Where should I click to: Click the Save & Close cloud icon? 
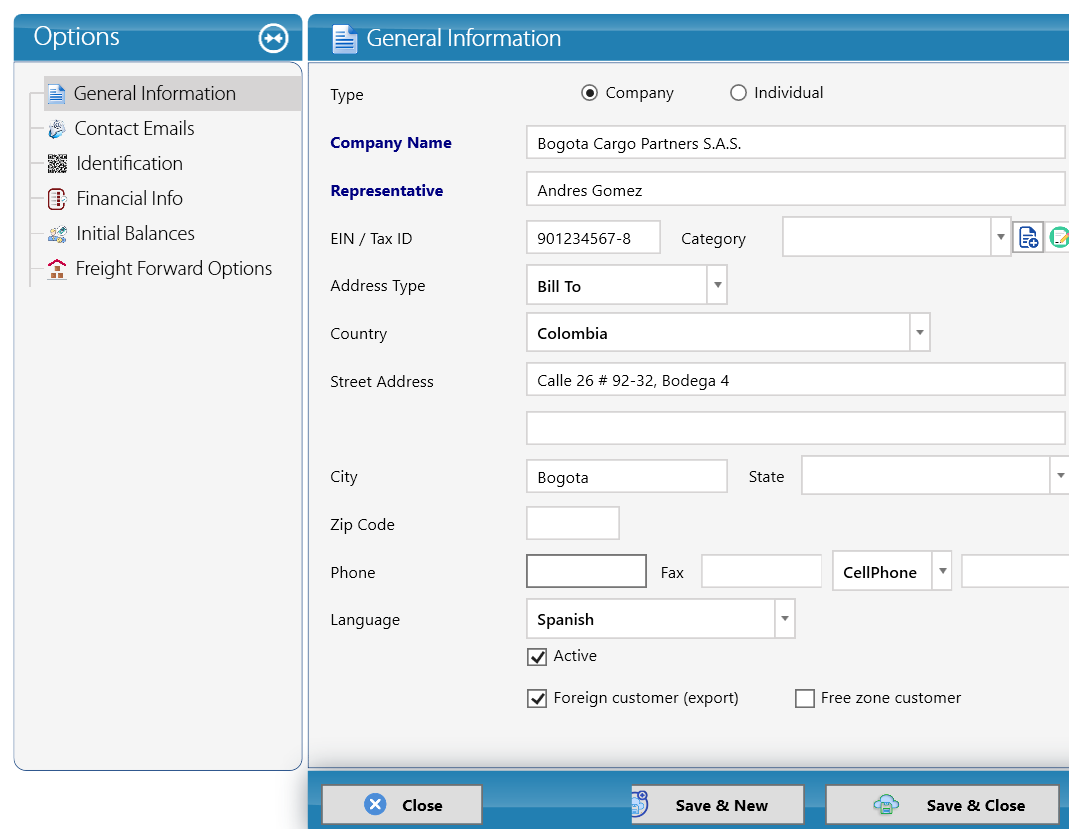coord(886,805)
